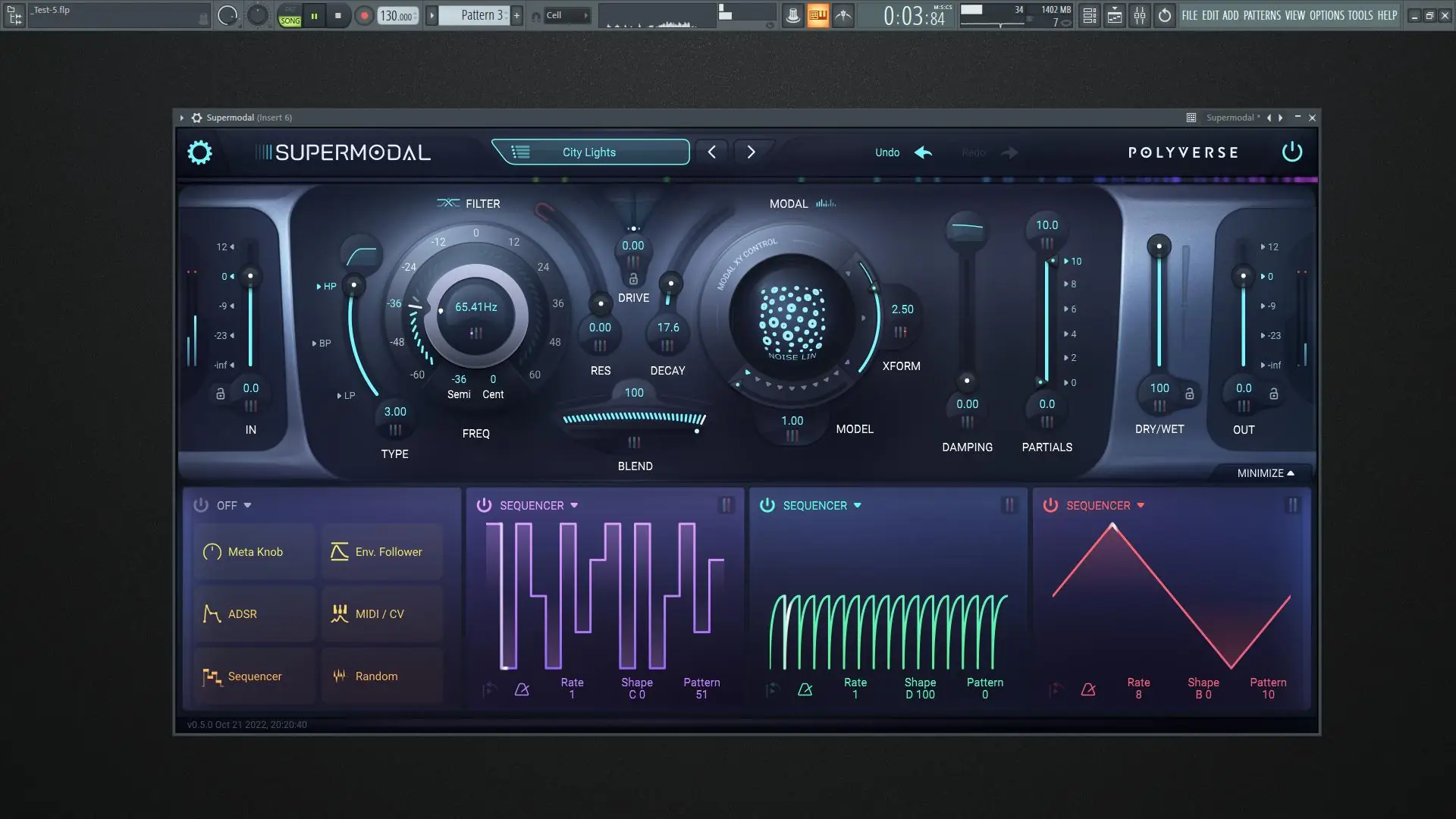1456x819 pixels.
Task: Open the OFF modulator type dropdown
Action: point(247,505)
